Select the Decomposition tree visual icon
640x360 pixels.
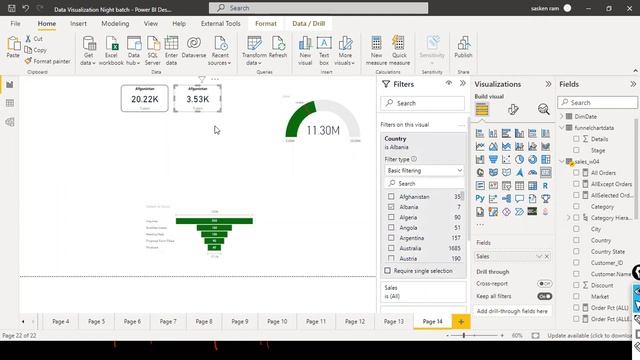[506, 199]
